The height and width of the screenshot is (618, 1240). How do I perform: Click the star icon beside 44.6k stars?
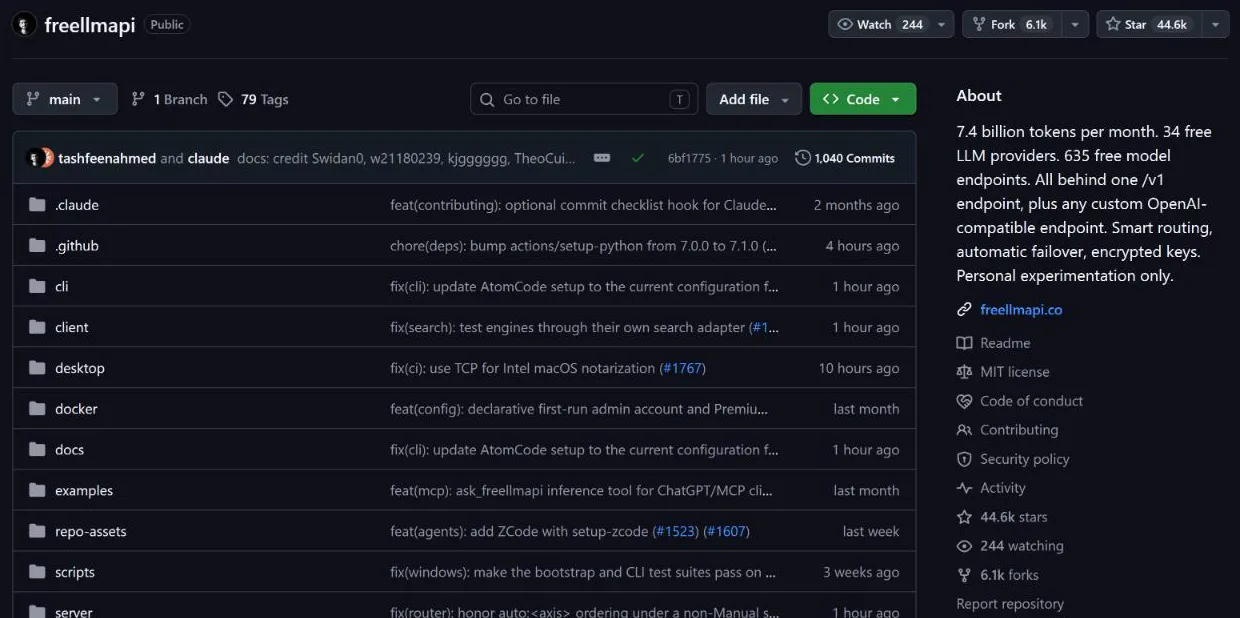coord(964,517)
